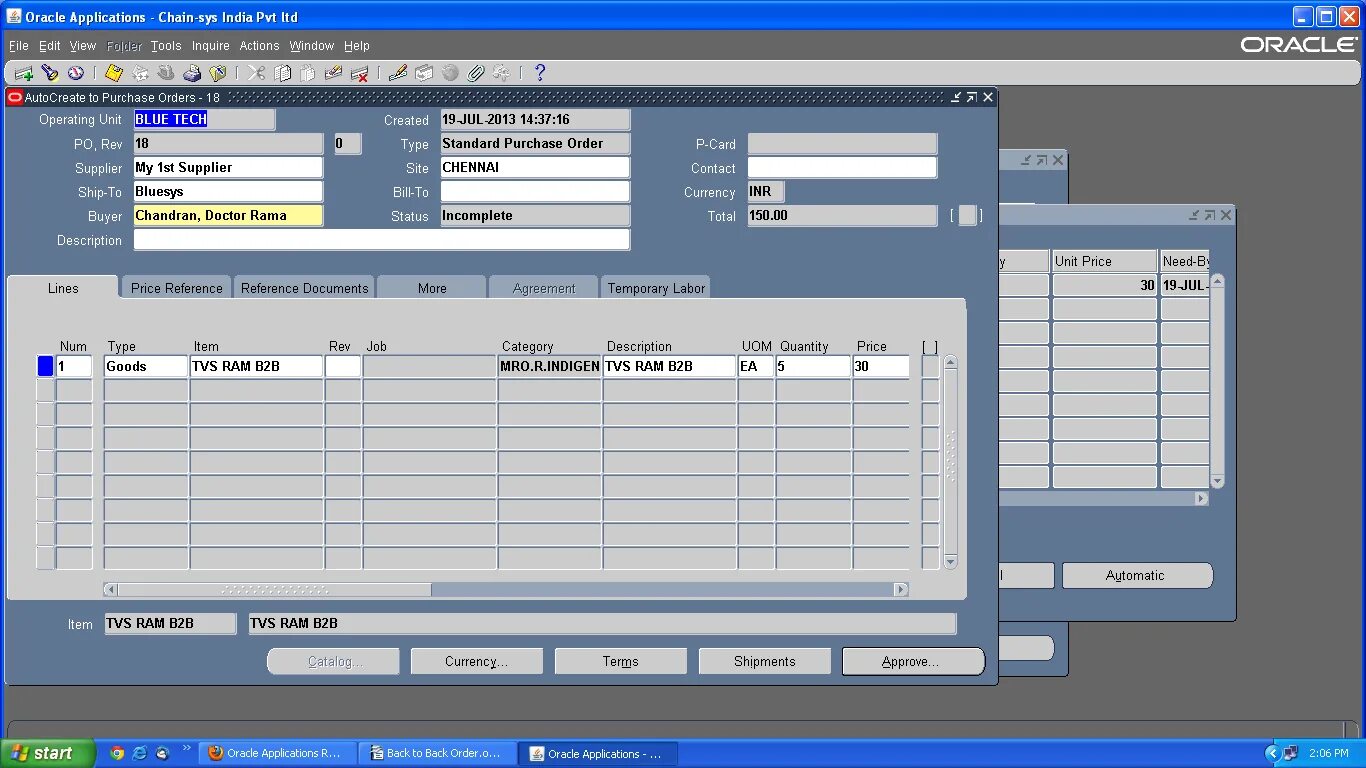Viewport: 1366px width, 768px height.
Task: Switch to the Lines tab
Action: point(63,288)
